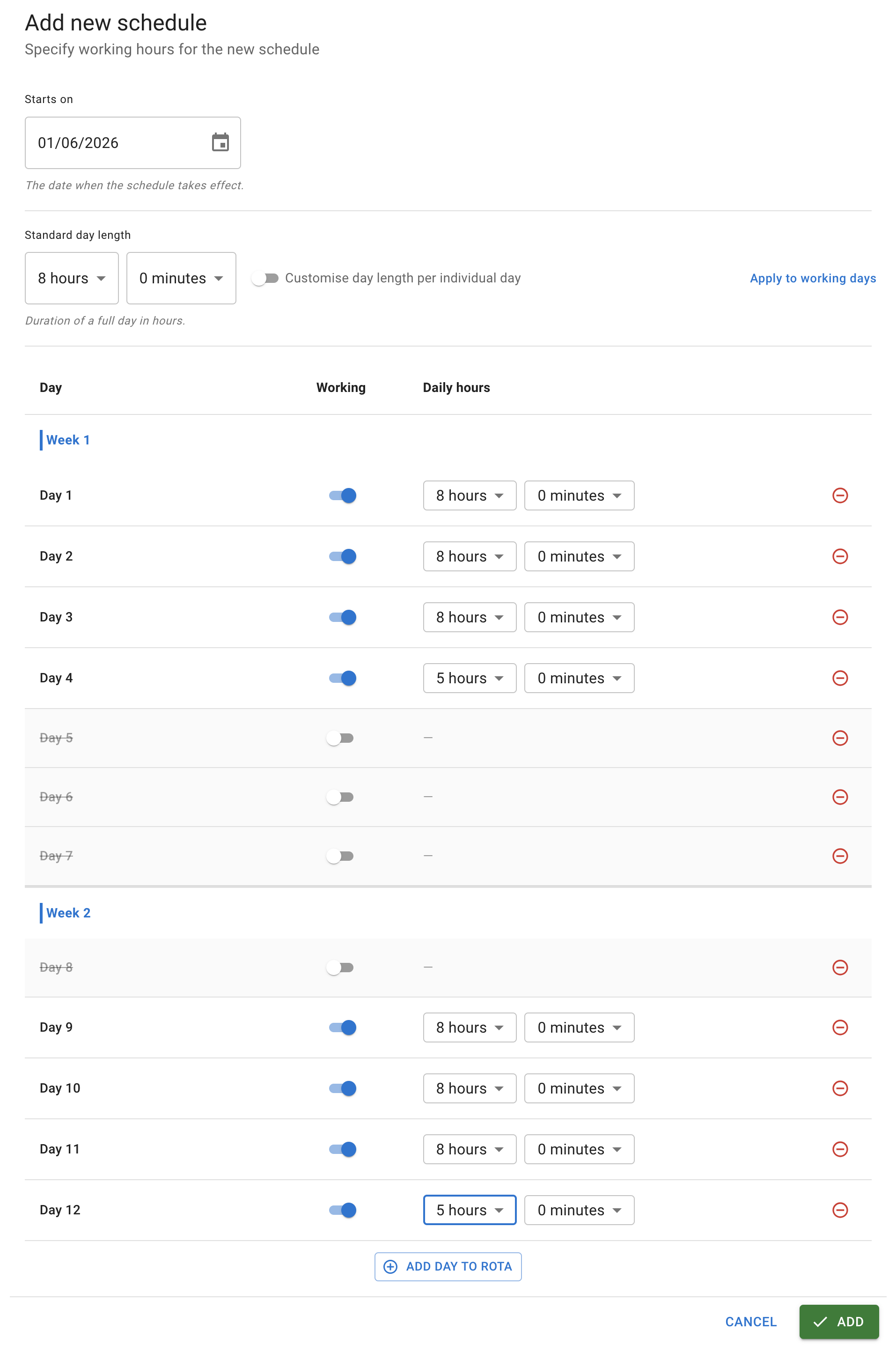Screen dimensions: 896x1360
Task: Open the standard day length hours dropdown
Action: click(x=72, y=278)
